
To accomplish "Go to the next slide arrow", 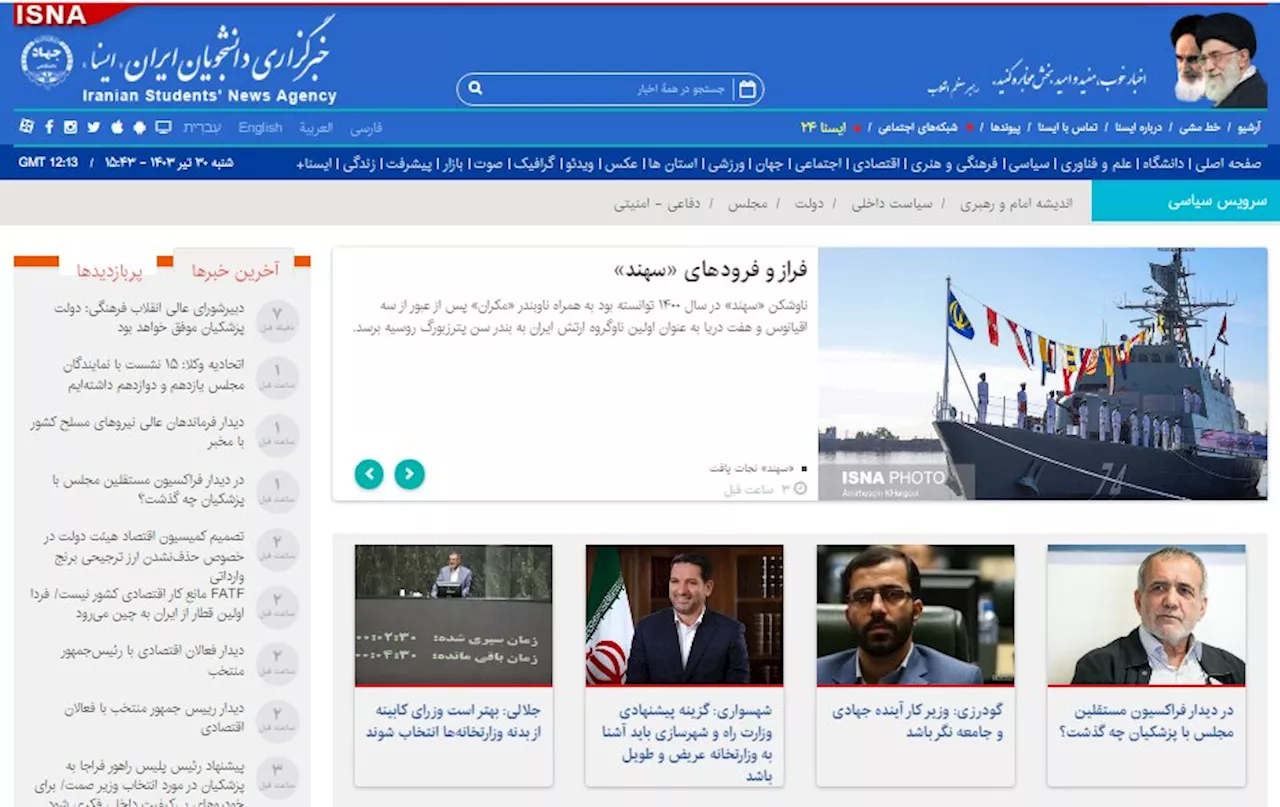I will pos(409,474).
